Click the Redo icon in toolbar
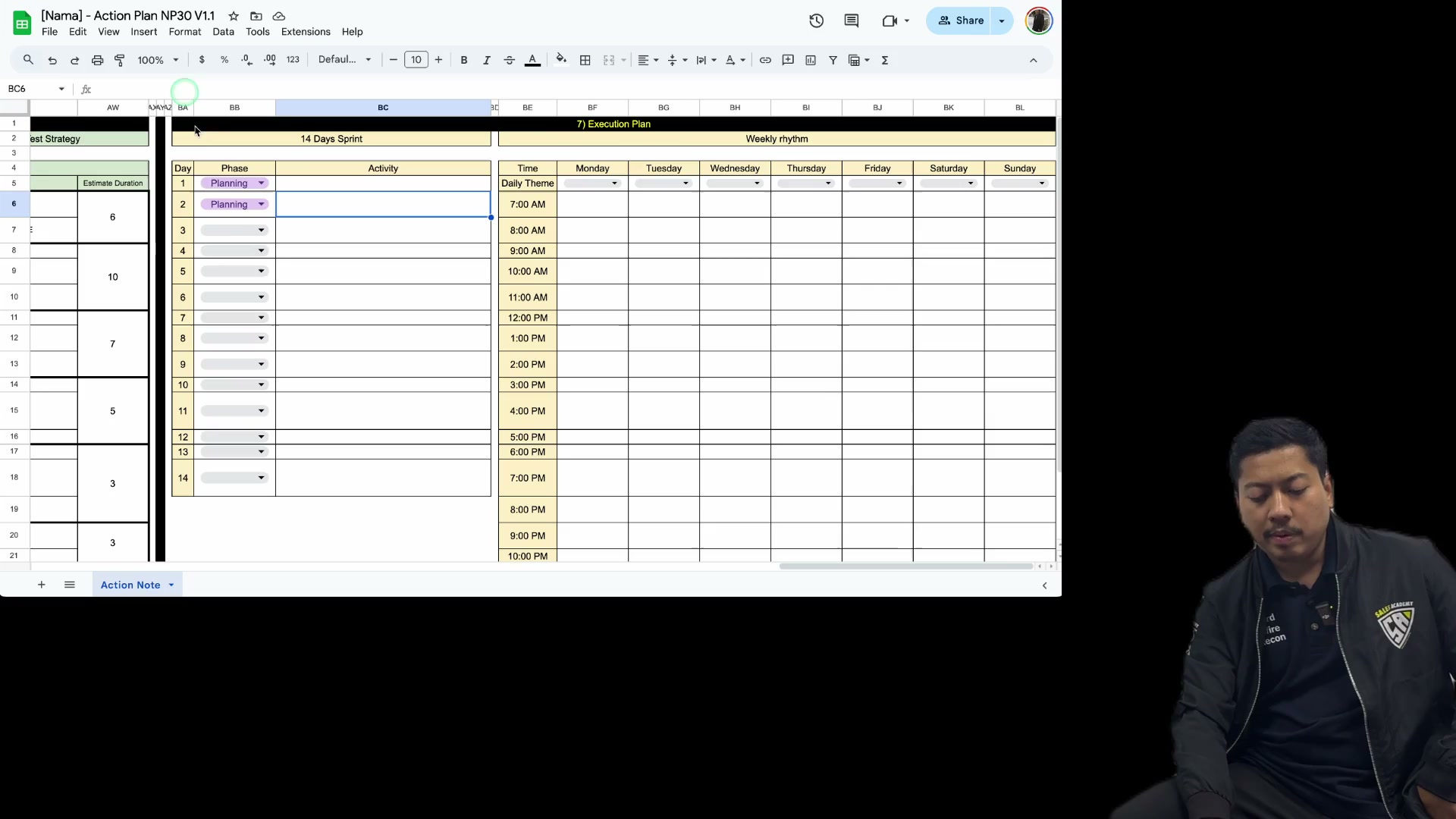The height and width of the screenshot is (819, 1456). (x=74, y=60)
